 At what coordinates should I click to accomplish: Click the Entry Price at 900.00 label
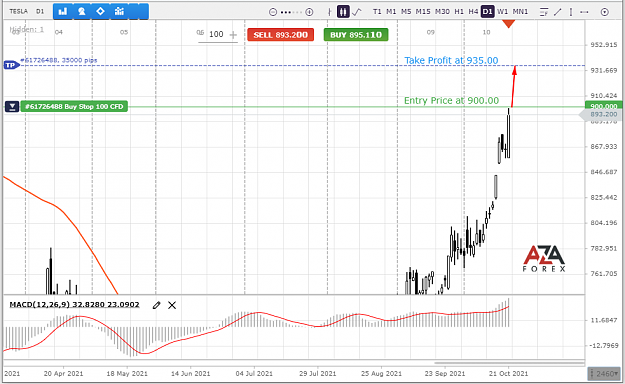coord(451,100)
